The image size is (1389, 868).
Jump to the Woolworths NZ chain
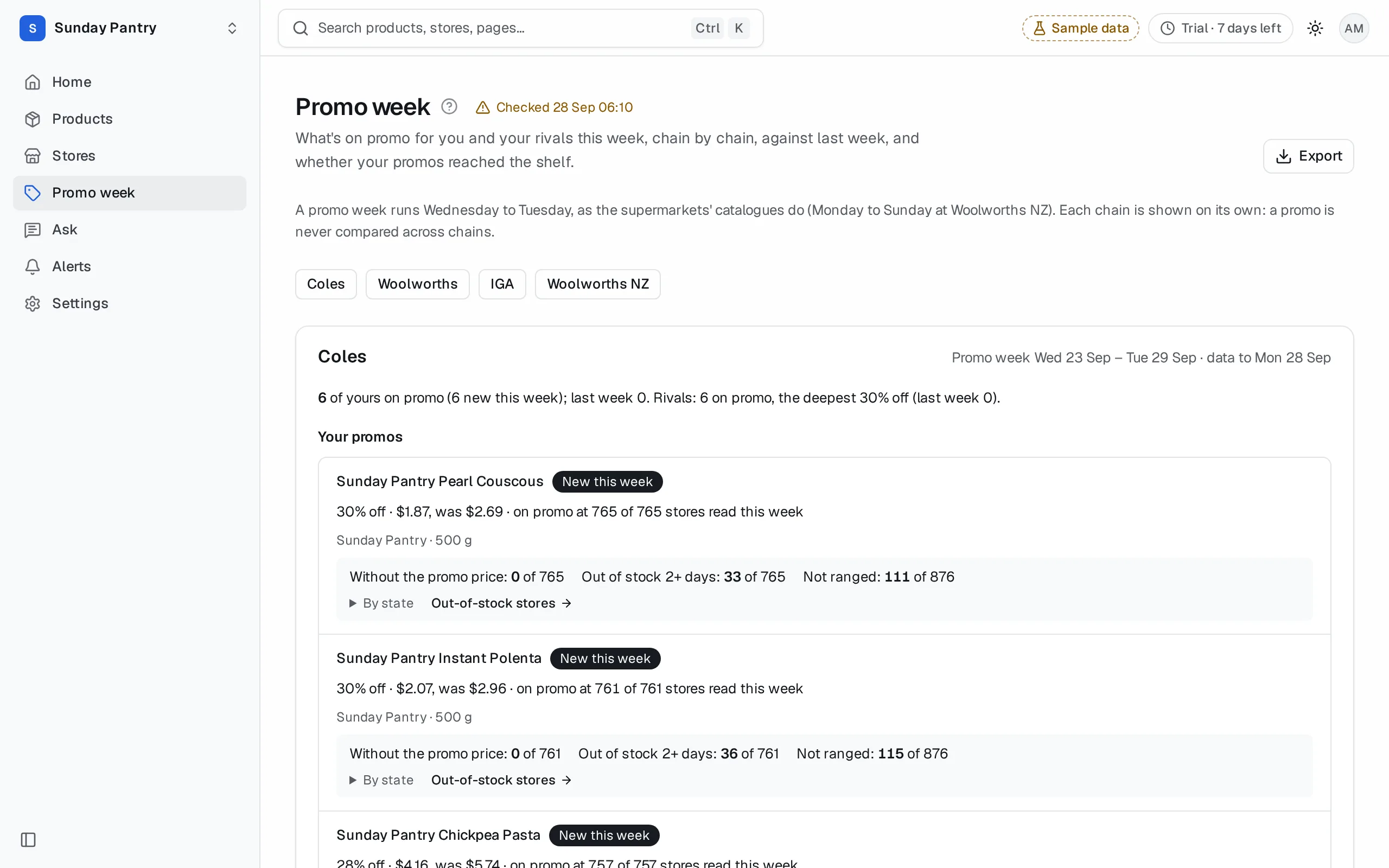point(597,284)
